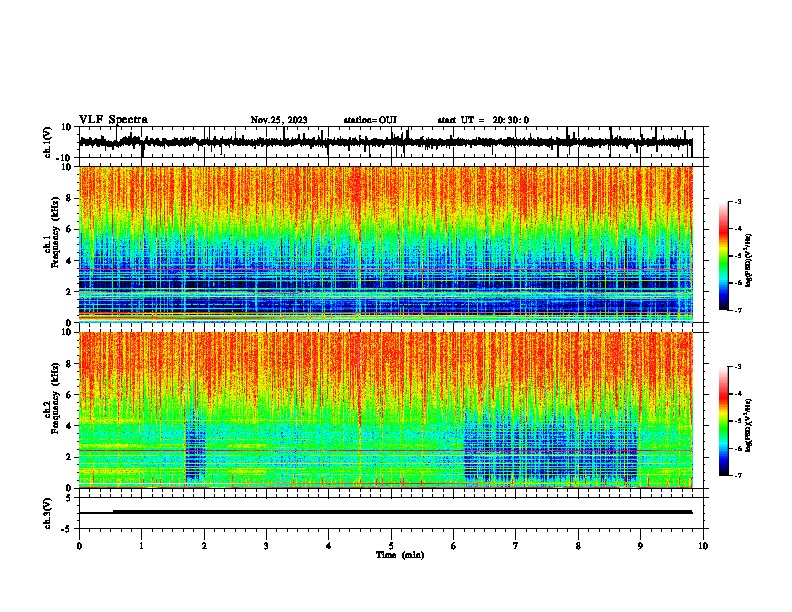Screen dimensions: 792x612
Task: Click the "-5" tick label of ch.3(V)
Action: pos(68,529)
